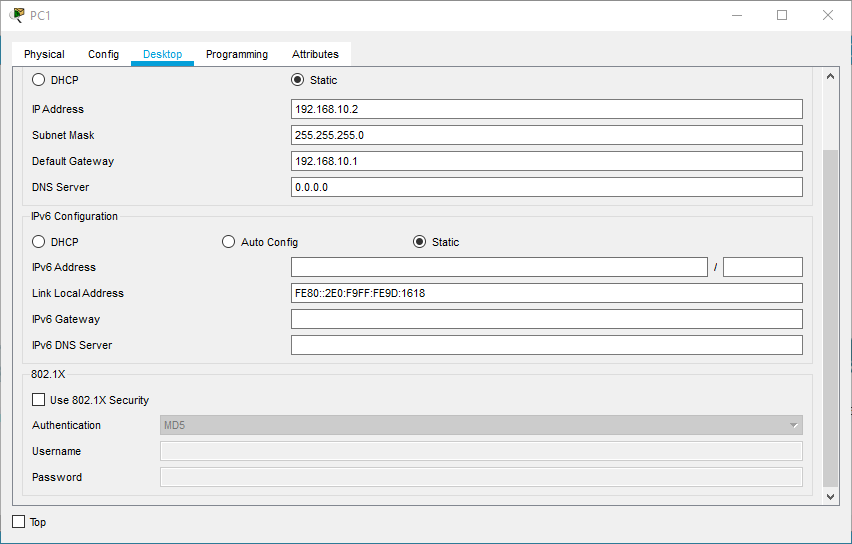Close the PC1 window
852x544 pixels.
828,15
